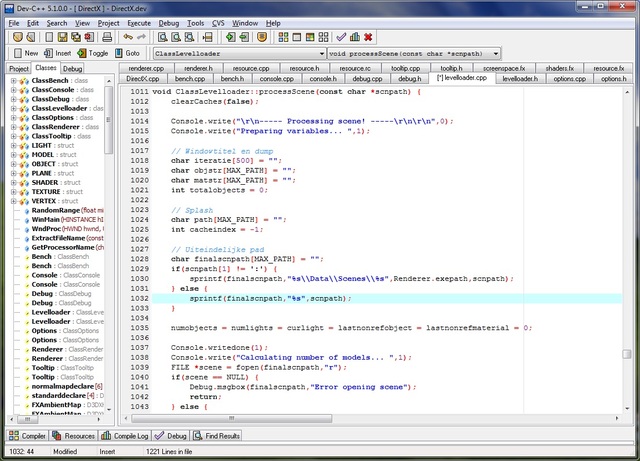Remove file from project icon

(244, 37)
